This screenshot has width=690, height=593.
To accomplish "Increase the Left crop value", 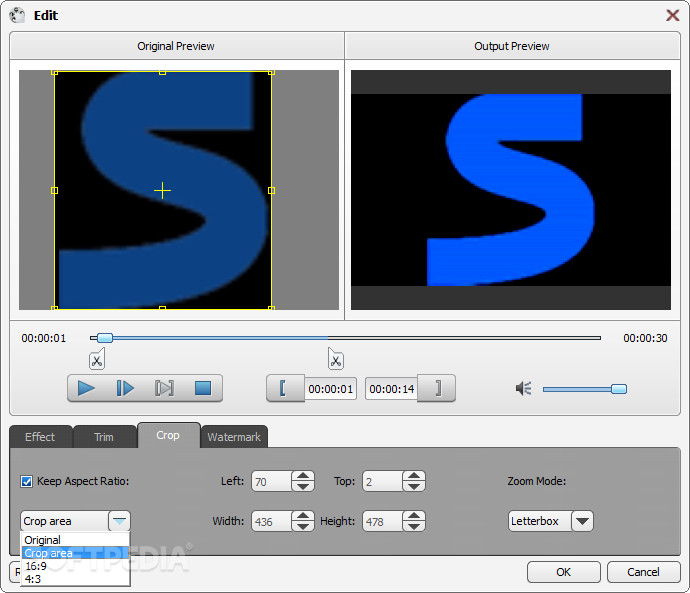I will coord(303,476).
